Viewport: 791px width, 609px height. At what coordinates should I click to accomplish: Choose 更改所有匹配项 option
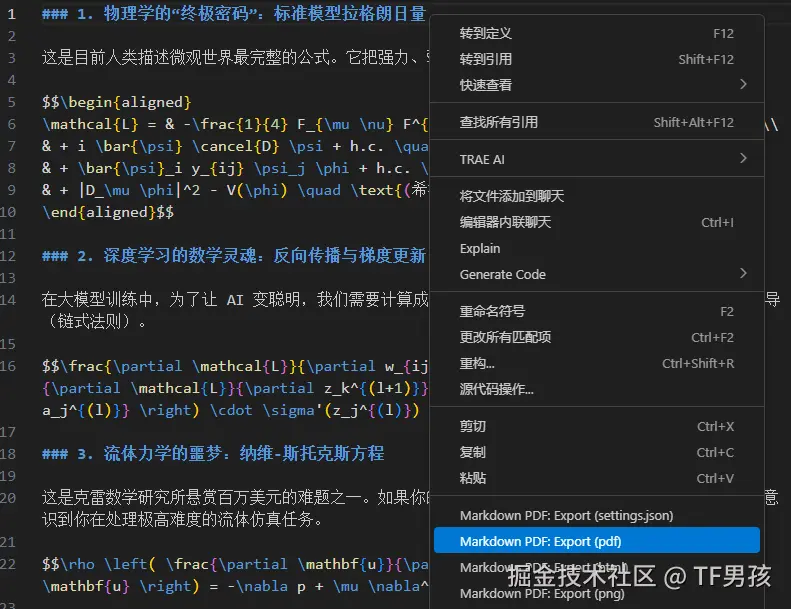(597, 338)
